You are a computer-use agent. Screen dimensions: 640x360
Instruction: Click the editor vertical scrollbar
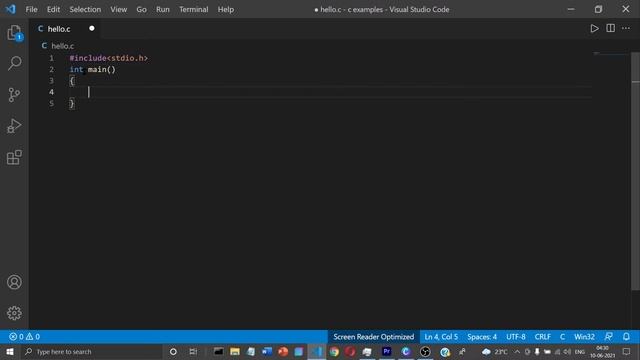[636, 171]
